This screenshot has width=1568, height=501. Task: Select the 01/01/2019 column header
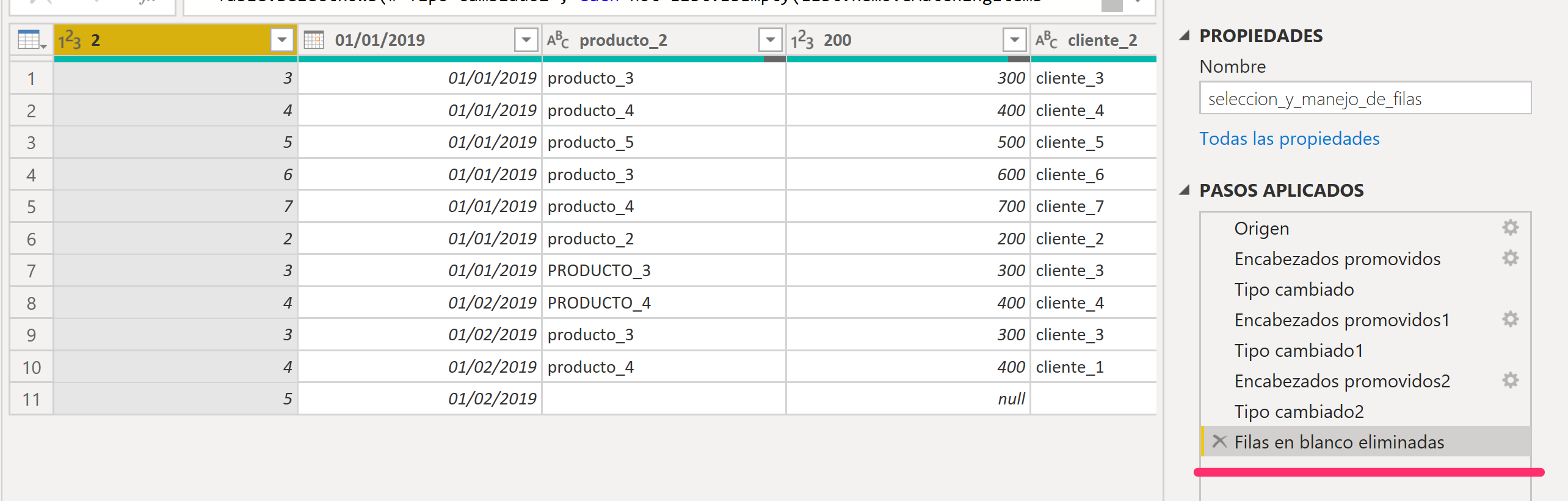pos(420,40)
